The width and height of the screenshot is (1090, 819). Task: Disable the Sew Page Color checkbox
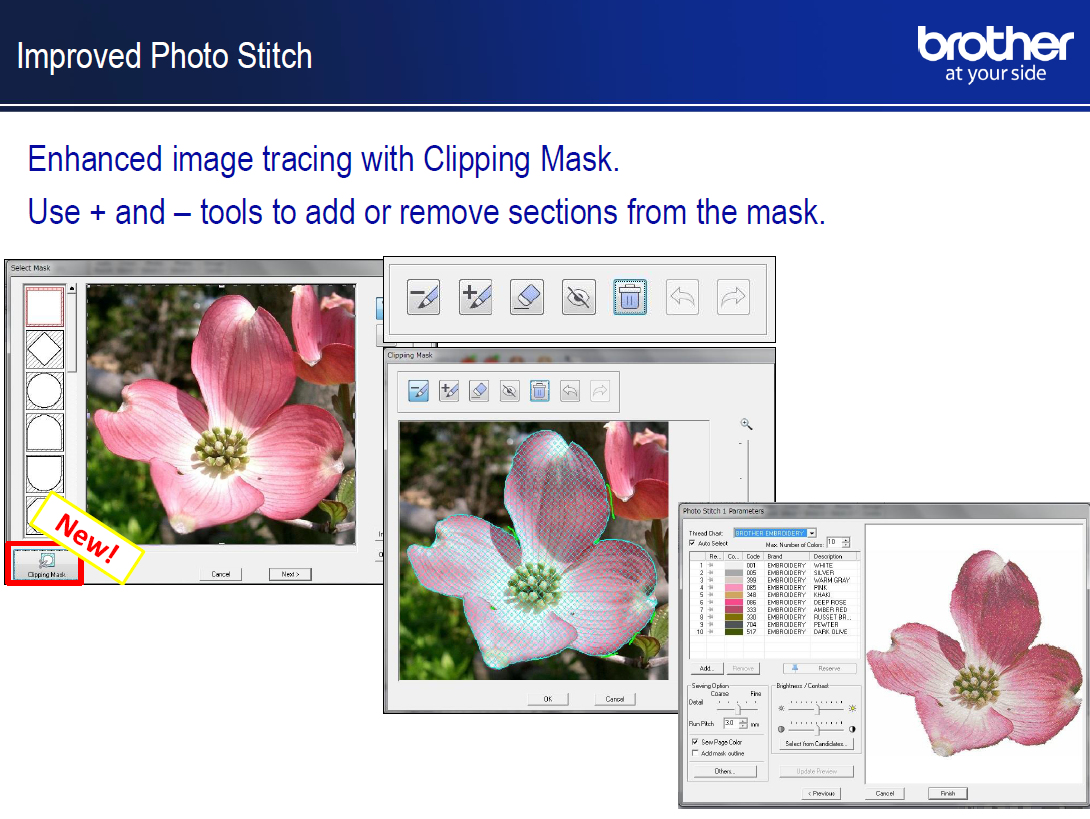pos(695,742)
